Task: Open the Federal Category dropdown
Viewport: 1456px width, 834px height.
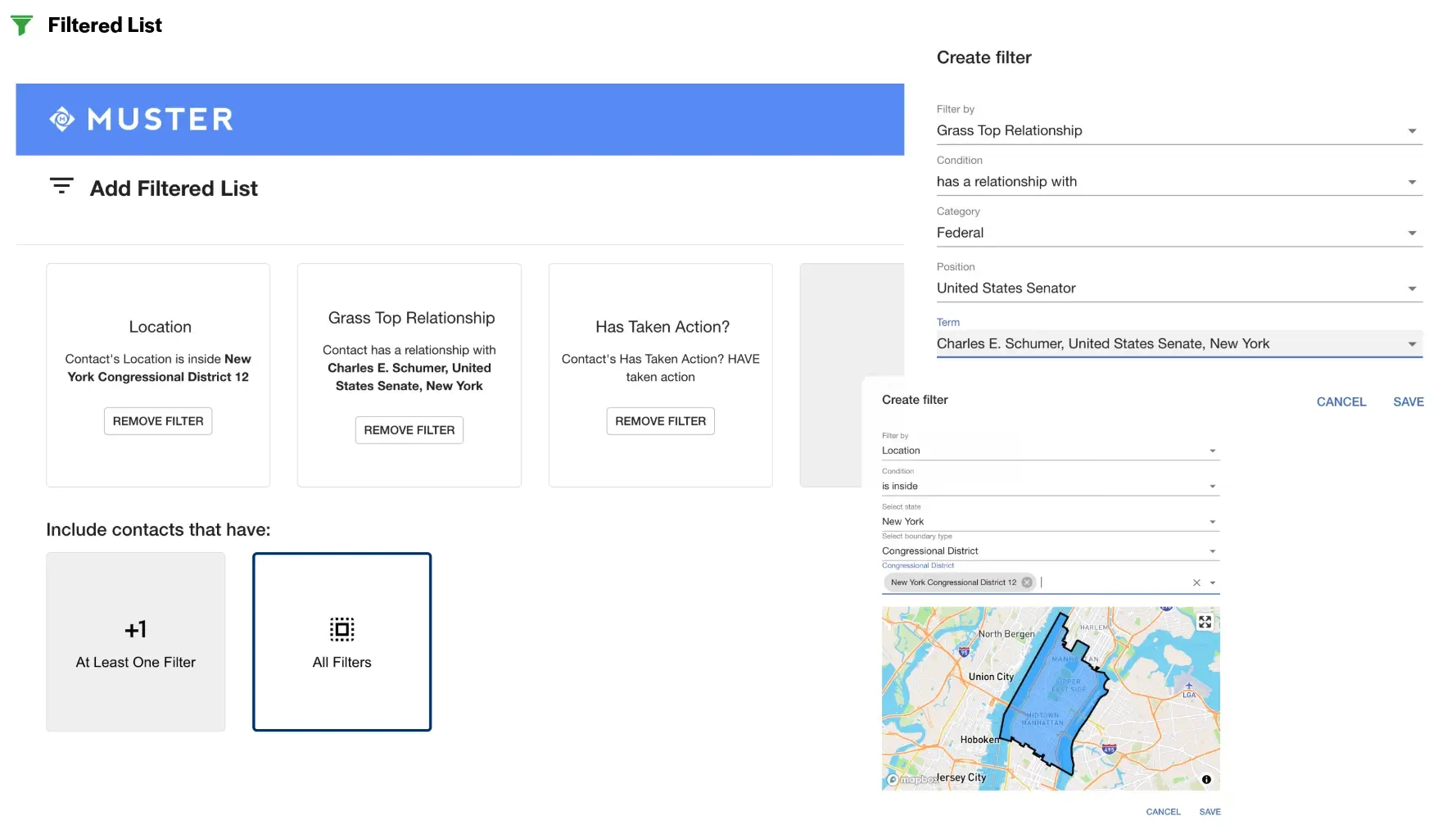Action: tap(1179, 233)
